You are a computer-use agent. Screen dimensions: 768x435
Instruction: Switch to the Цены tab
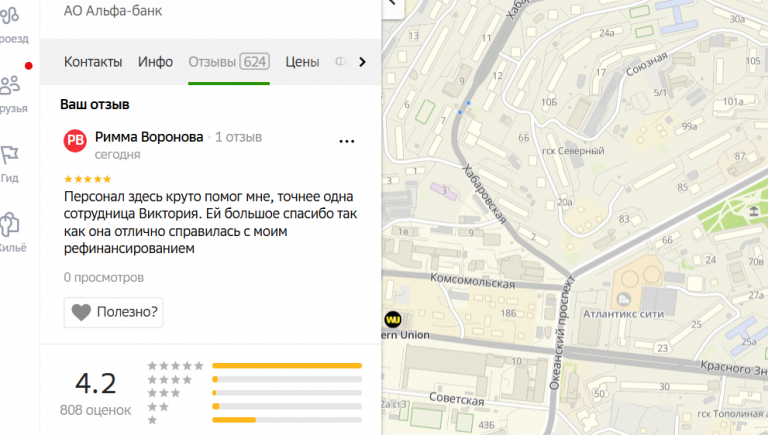click(x=302, y=62)
